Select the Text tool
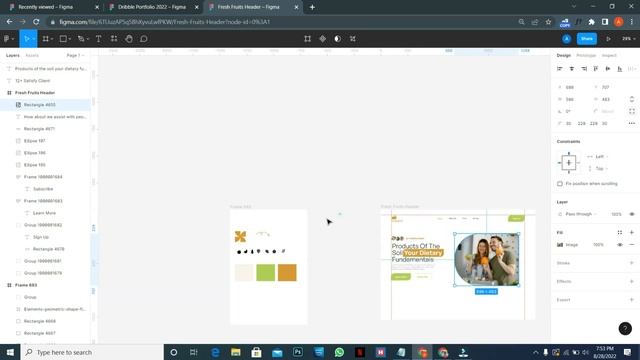640x360 pixels. click(98, 39)
